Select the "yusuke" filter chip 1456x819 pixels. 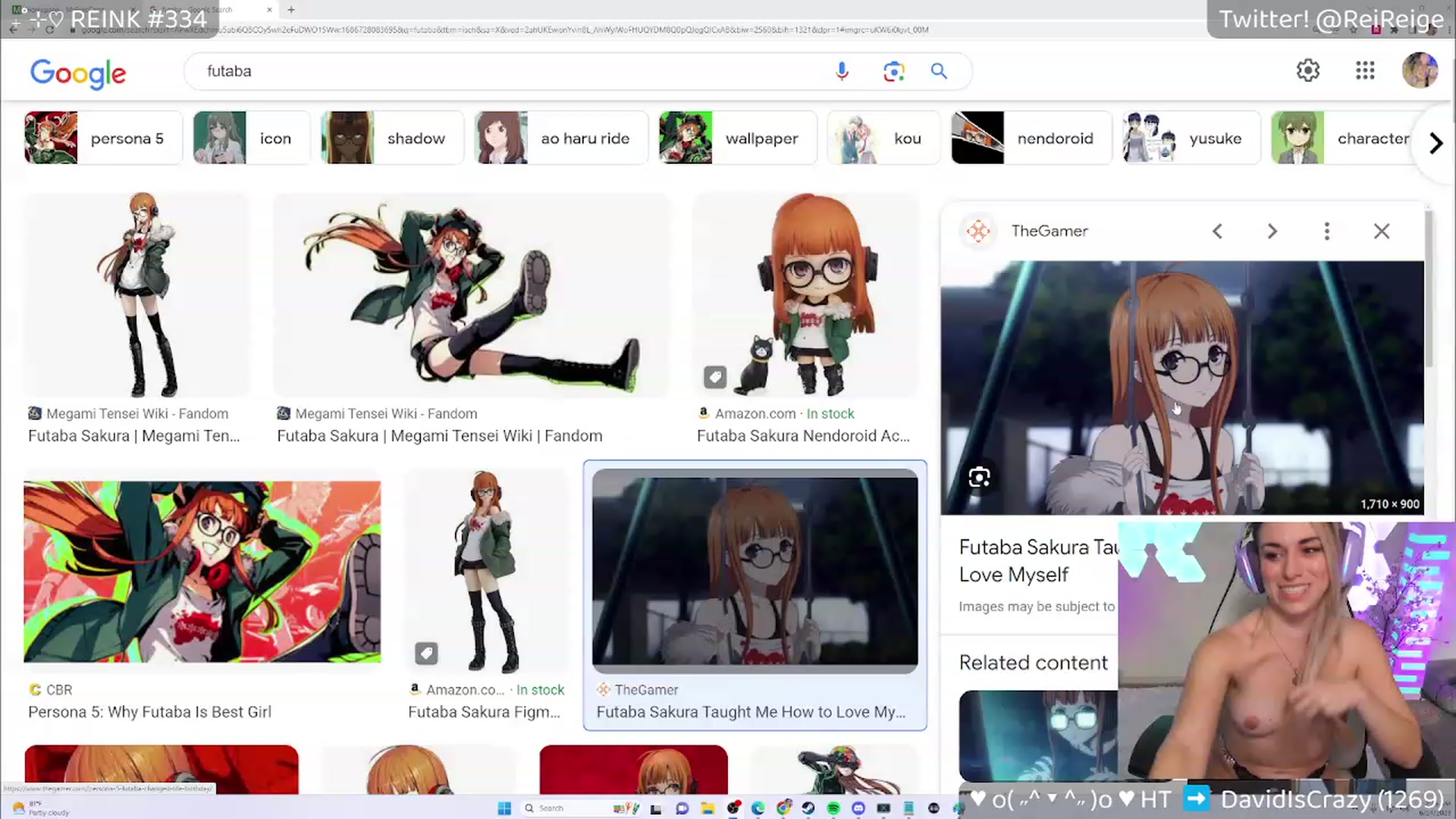[x=1191, y=138]
